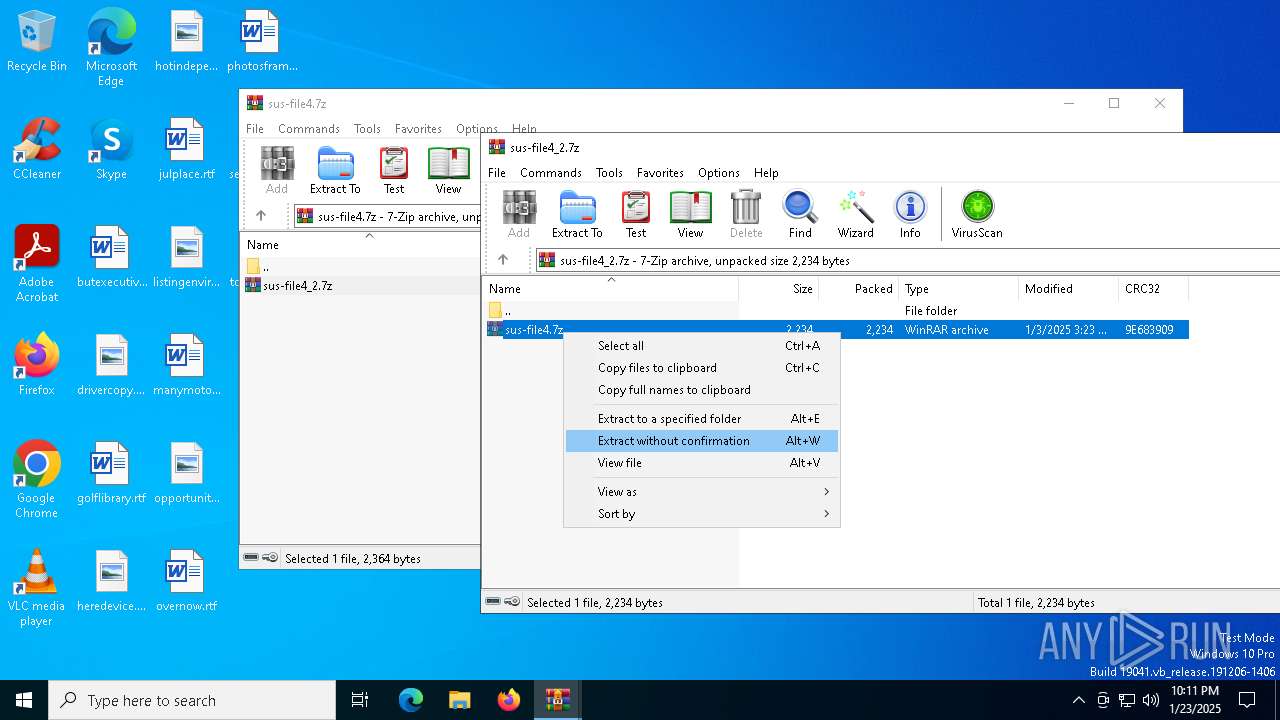This screenshot has width=1280, height=720.
Task: Sort by Type column header
Action: click(958, 289)
